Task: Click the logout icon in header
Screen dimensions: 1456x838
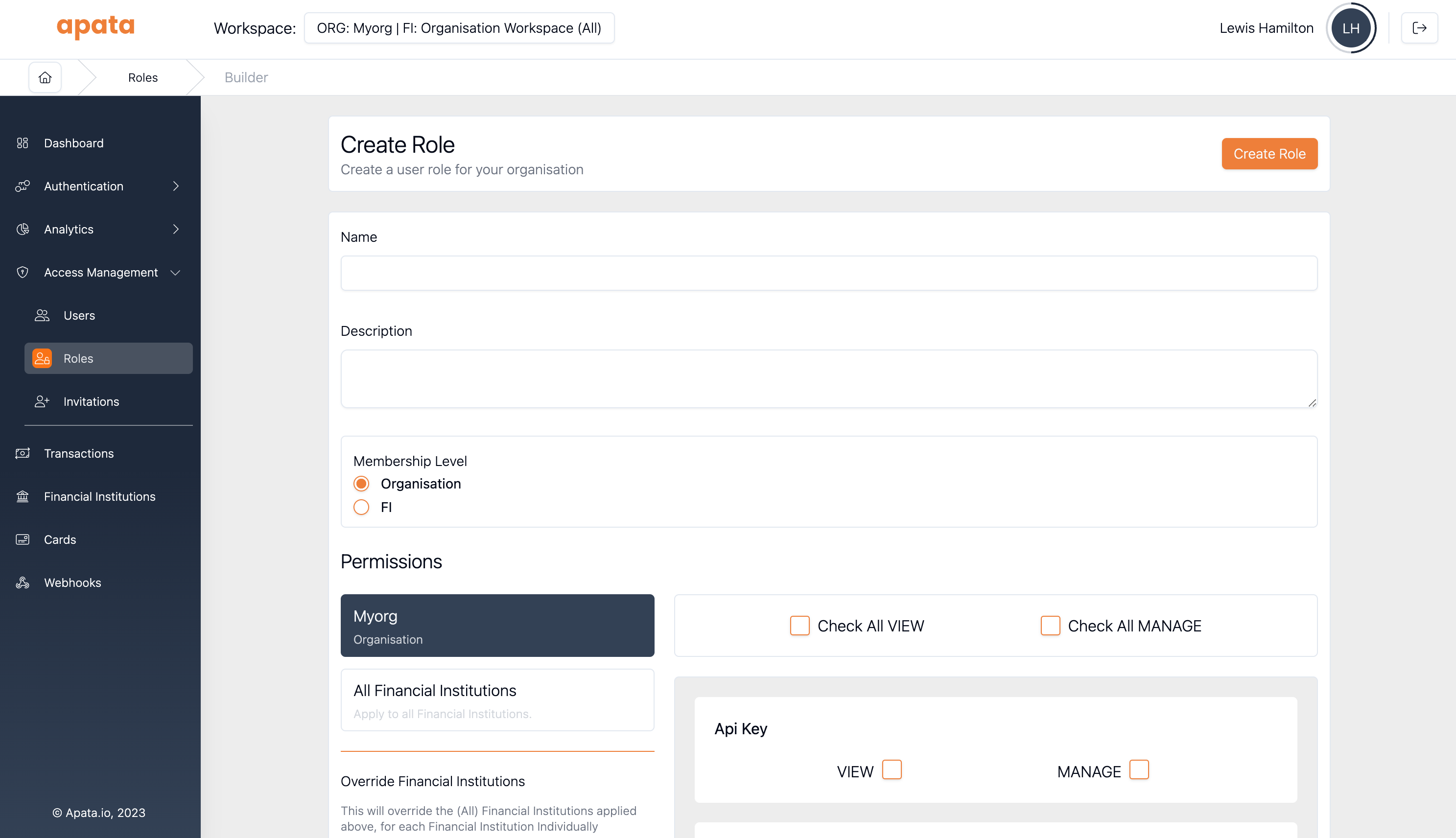Action: click(x=1419, y=27)
